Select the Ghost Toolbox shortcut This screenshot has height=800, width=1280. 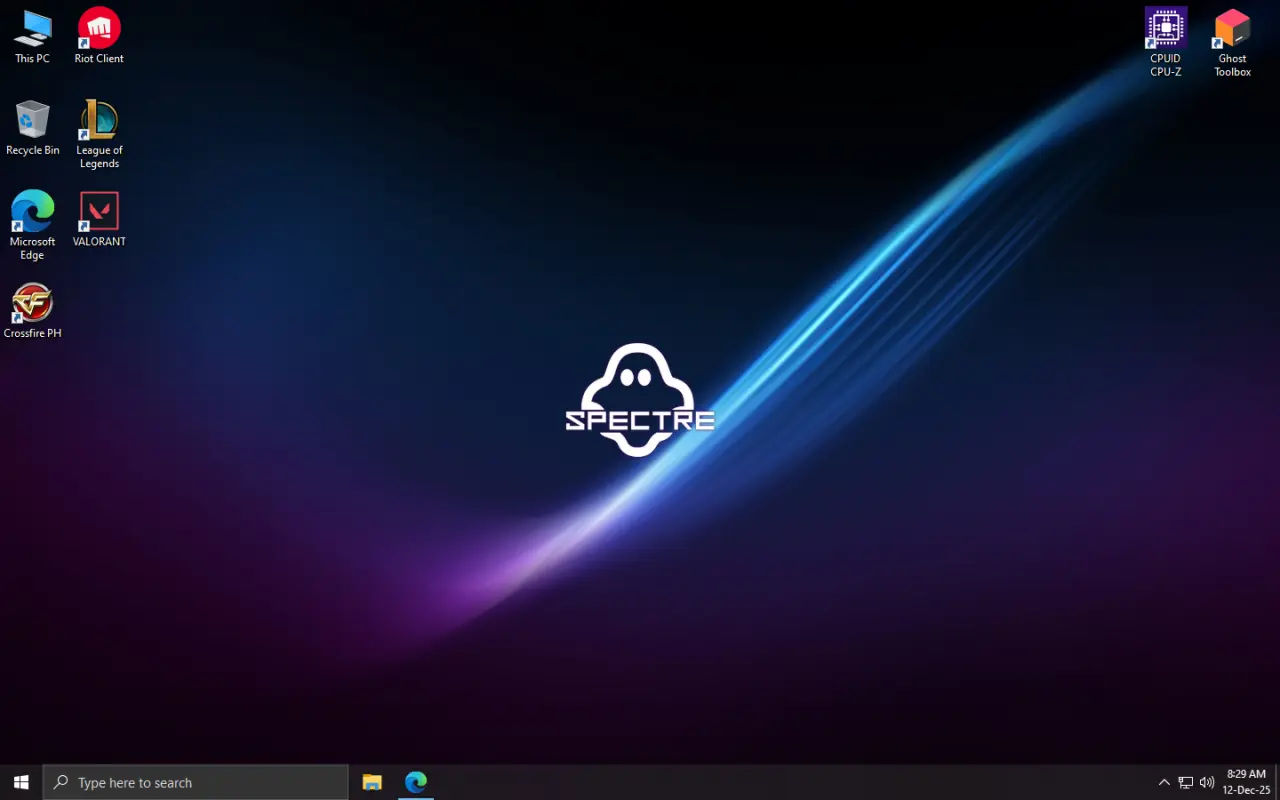pyautogui.click(x=1232, y=43)
